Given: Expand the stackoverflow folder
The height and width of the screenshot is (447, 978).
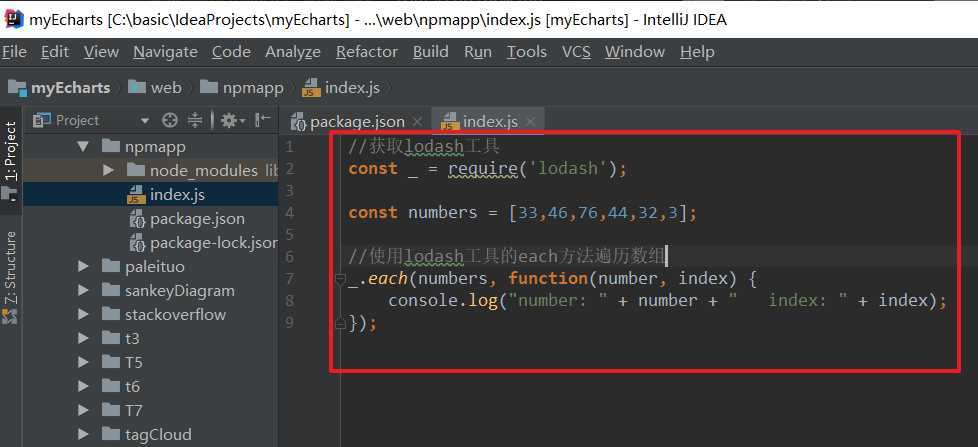Looking at the screenshot, I should pyautogui.click(x=84, y=314).
